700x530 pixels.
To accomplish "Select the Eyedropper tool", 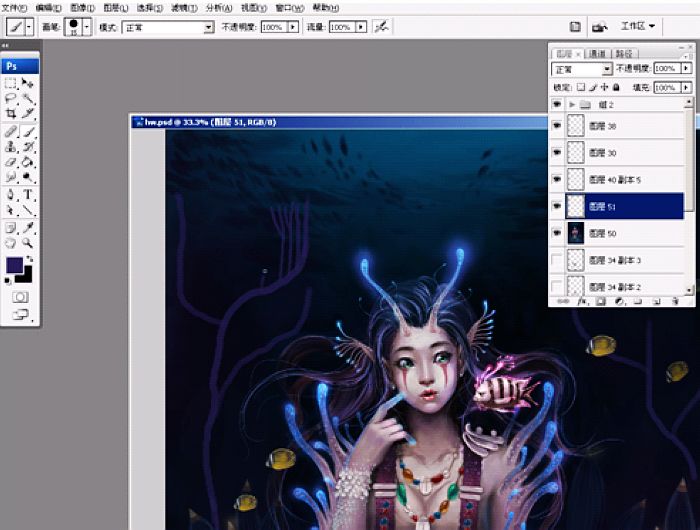I will (x=28, y=228).
